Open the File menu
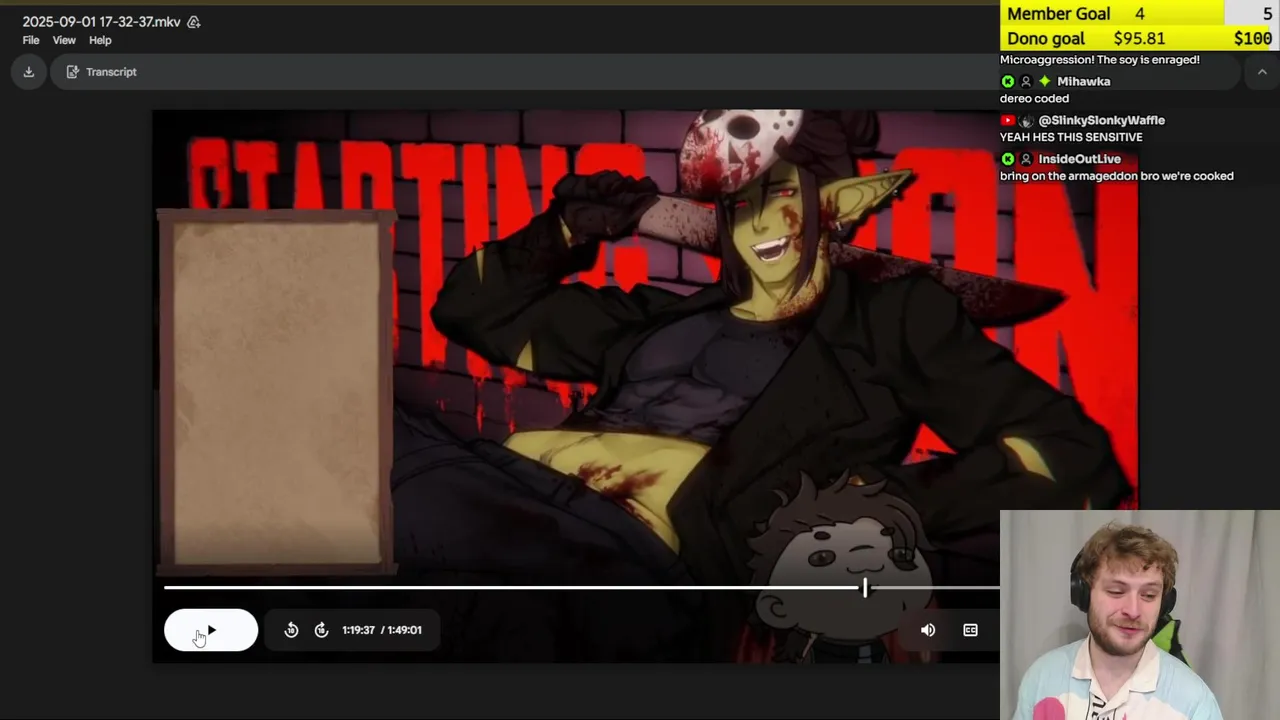The image size is (1280, 720). 31,40
